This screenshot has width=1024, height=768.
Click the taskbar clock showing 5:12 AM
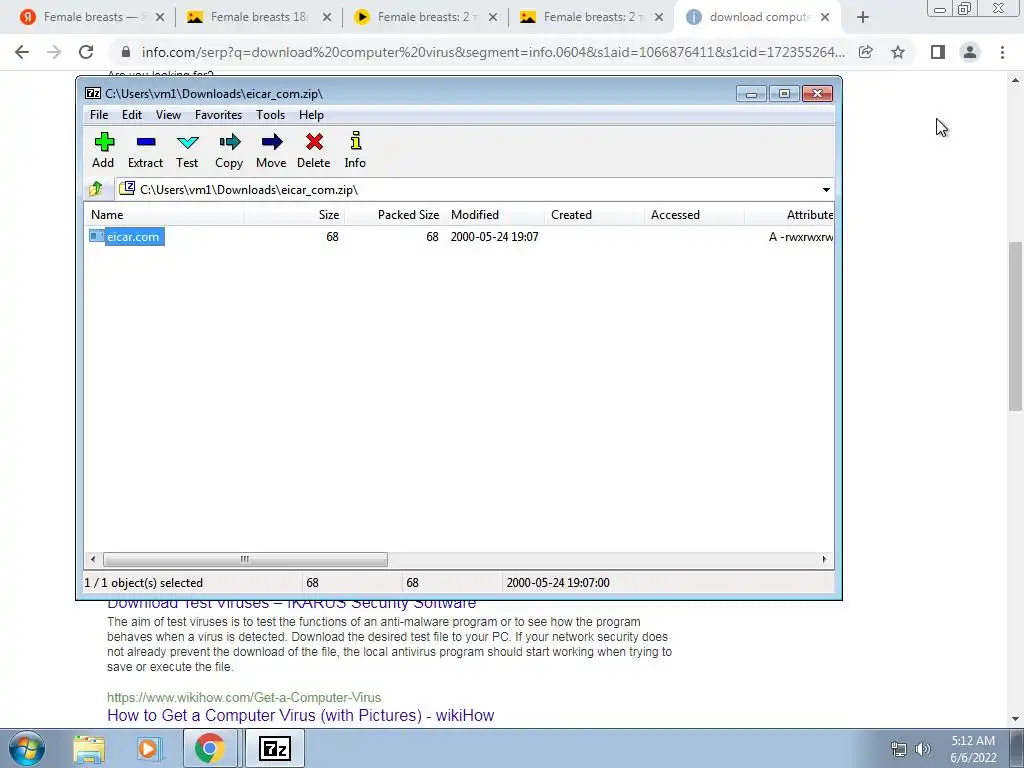click(x=973, y=749)
